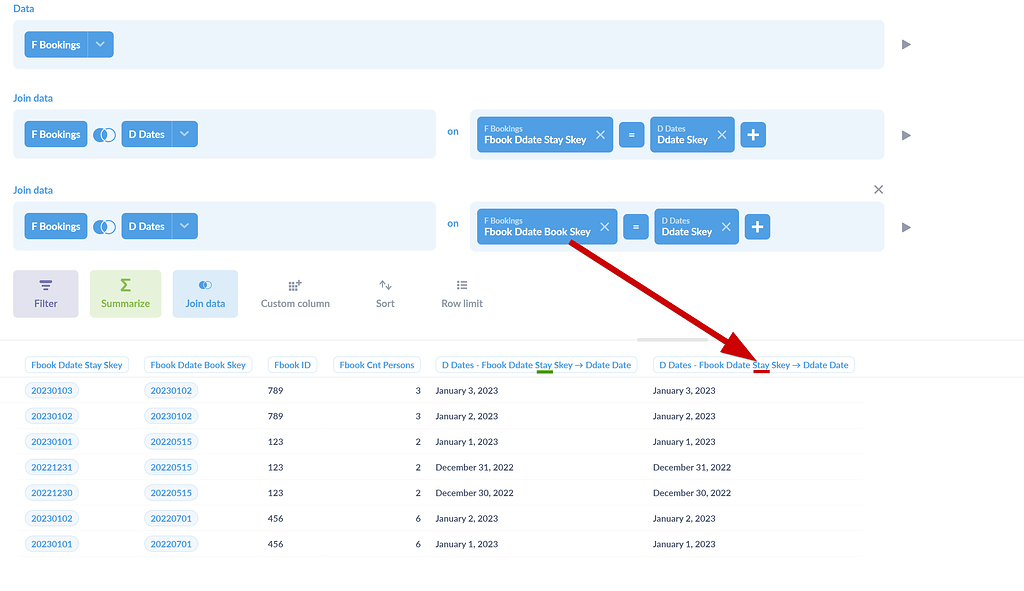Add another join condition with plus icon
Screen dimensions: 1024x591
753,133
